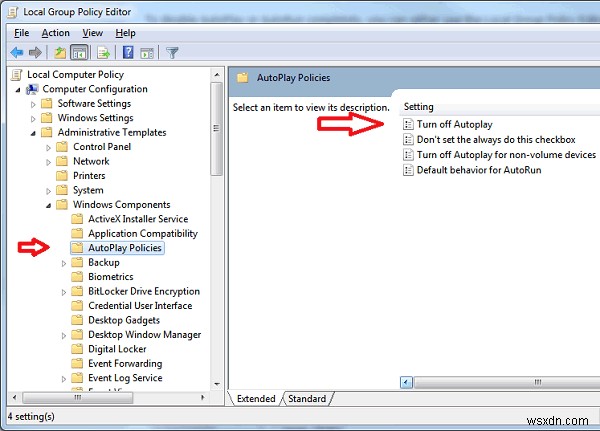Select Turn off Autoplay for non-volume devices
The image size is (600, 431).
[506, 155]
